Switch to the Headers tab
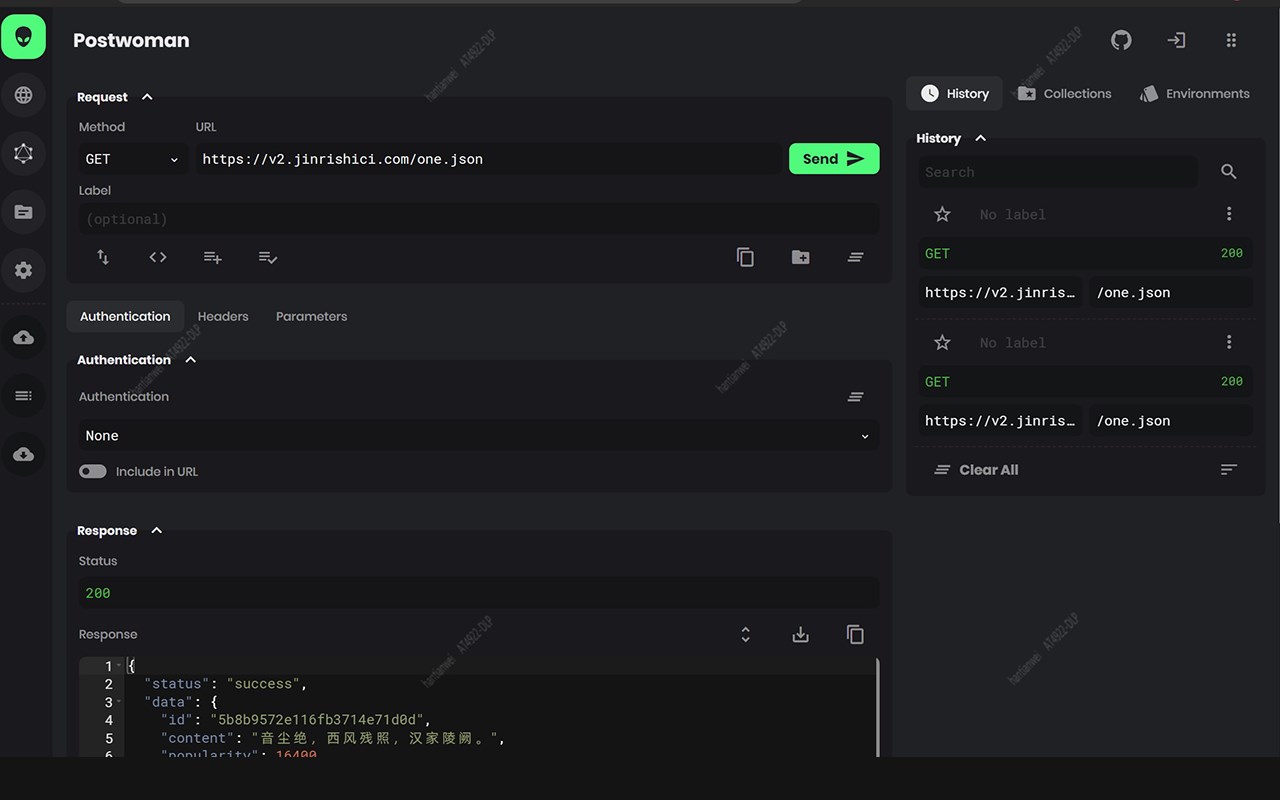Image resolution: width=1280 pixels, height=800 pixels. pos(223,316)
